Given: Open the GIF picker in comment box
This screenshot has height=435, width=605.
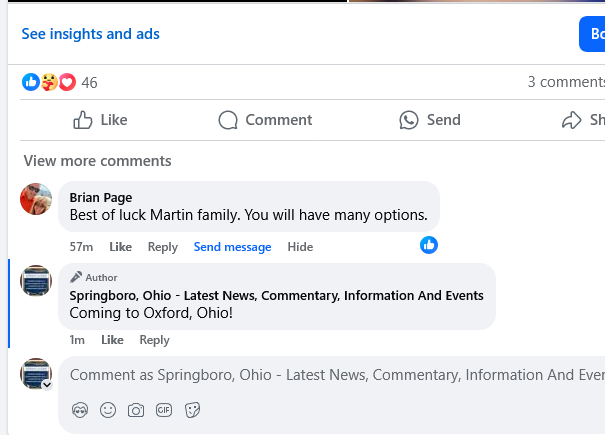Looking at the screenshot, I should click(x=164, y=410).
